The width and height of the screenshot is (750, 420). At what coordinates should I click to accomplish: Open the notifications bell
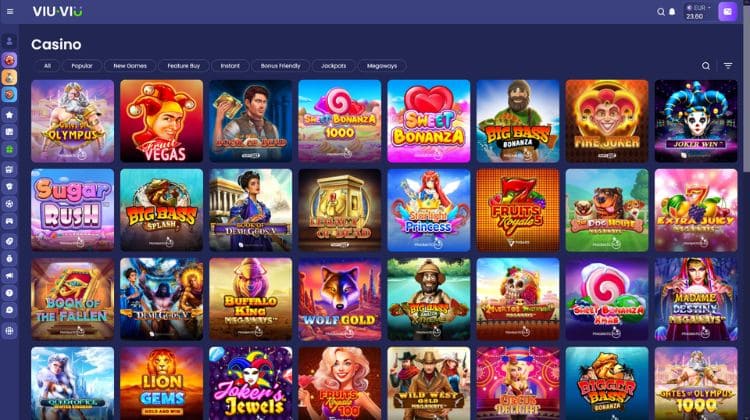(672, 11)
